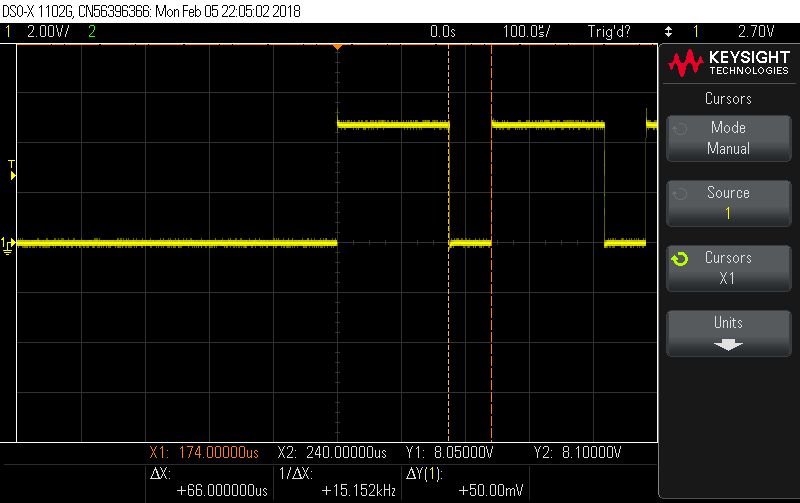Click the channel 1 scale 2.00V/ readout
The image size is (800, 503).
[x=48, y=32]
